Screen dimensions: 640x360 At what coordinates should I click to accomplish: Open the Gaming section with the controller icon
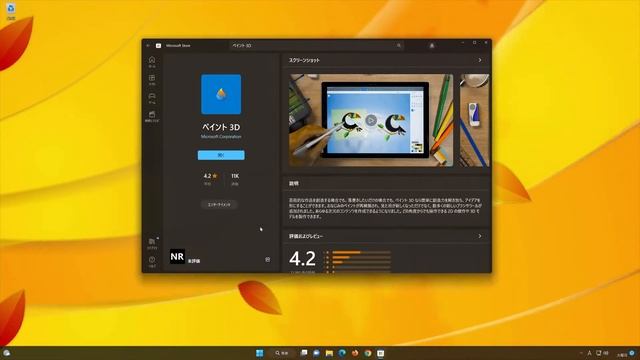(x=152, y=98)
